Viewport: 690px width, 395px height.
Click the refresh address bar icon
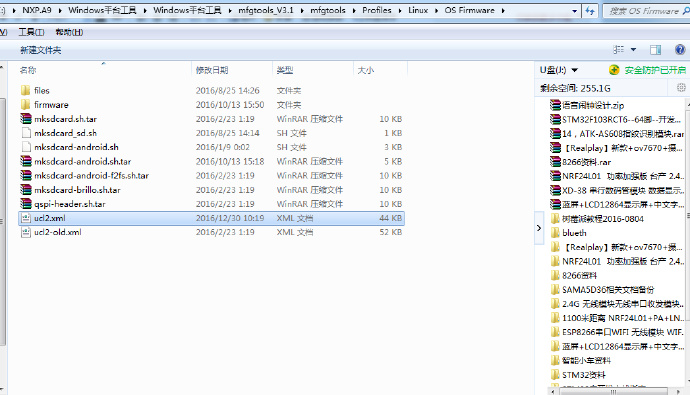(x=590, y=11)
